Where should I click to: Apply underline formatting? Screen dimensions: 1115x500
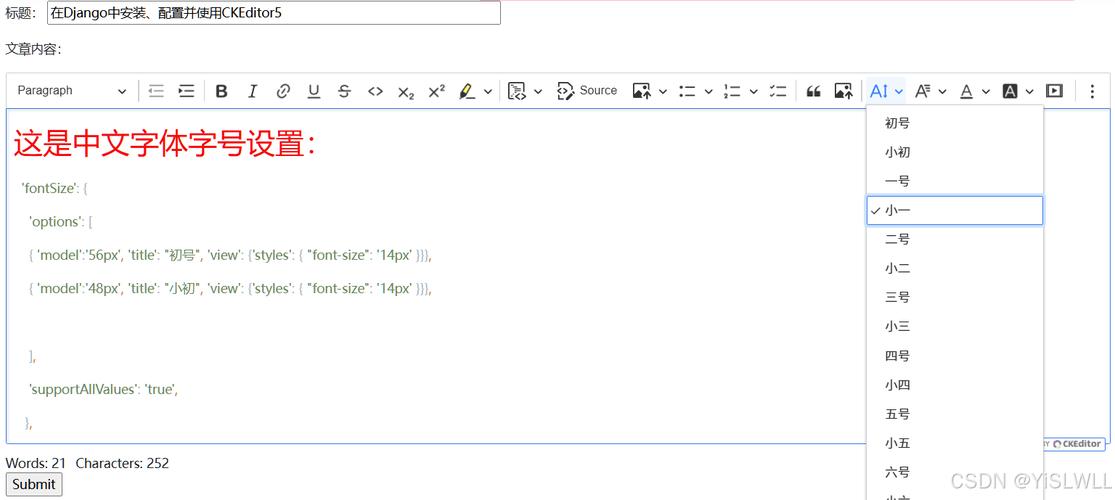(314, 91)
